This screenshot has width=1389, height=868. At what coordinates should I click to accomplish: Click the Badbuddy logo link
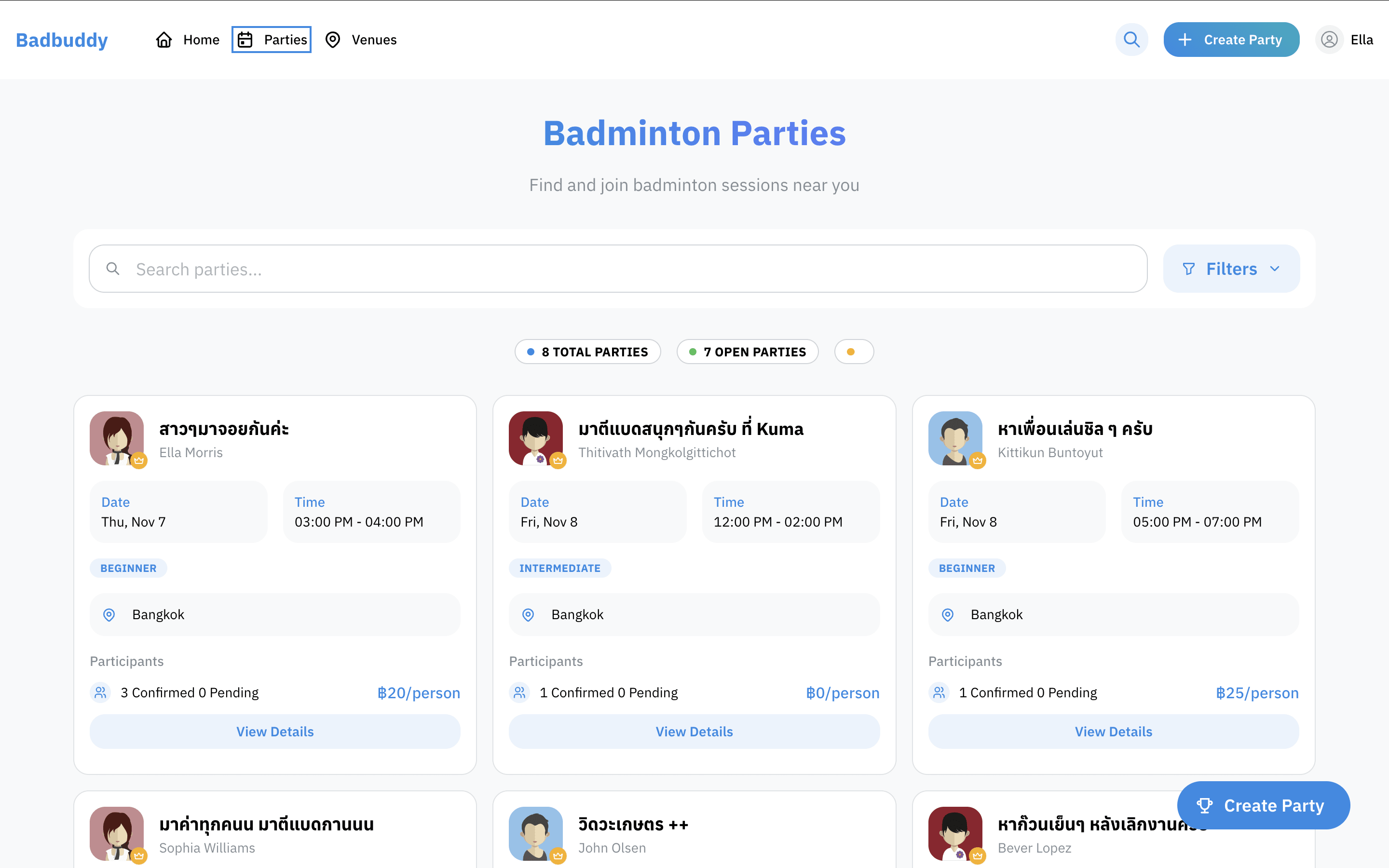(61, 40)
